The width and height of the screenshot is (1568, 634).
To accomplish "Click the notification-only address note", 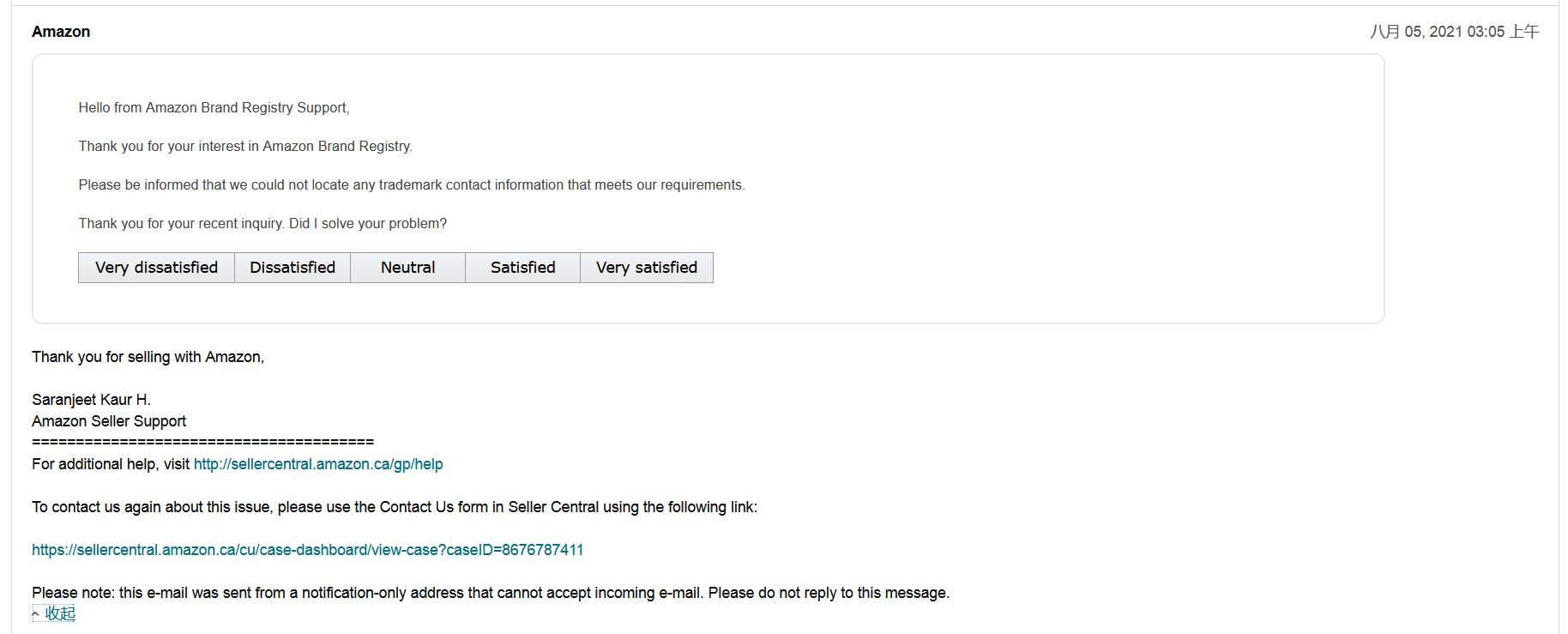I will 491,593.
